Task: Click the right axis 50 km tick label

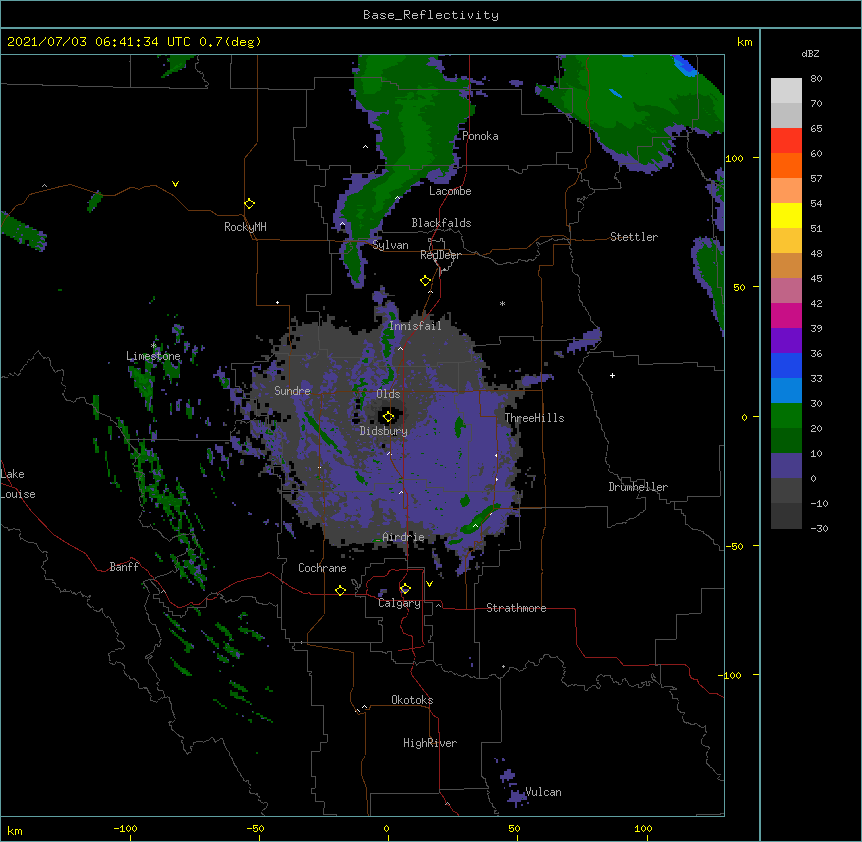Action: [739, 287]
